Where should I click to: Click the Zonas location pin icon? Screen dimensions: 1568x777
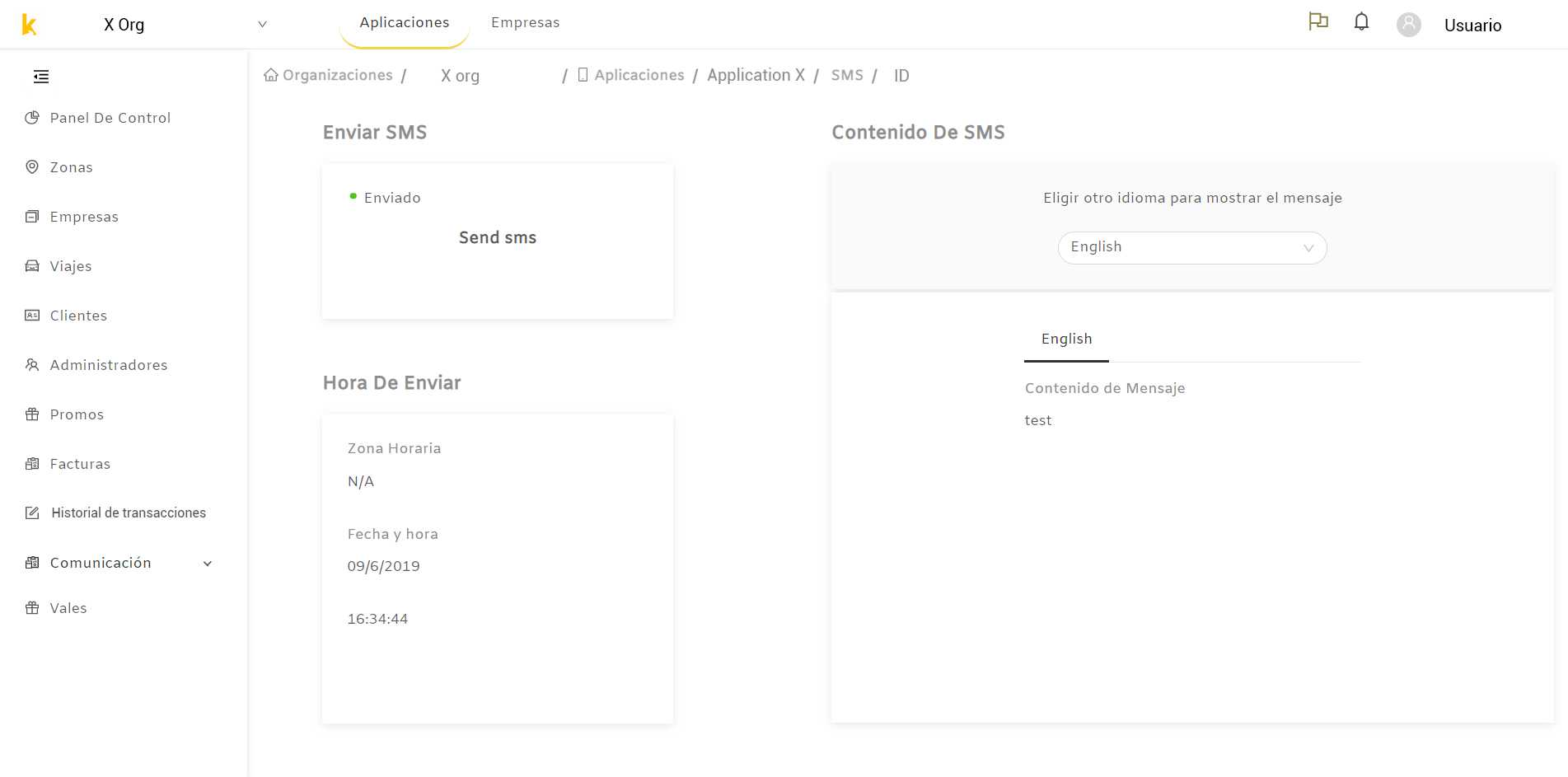[32, 167]
